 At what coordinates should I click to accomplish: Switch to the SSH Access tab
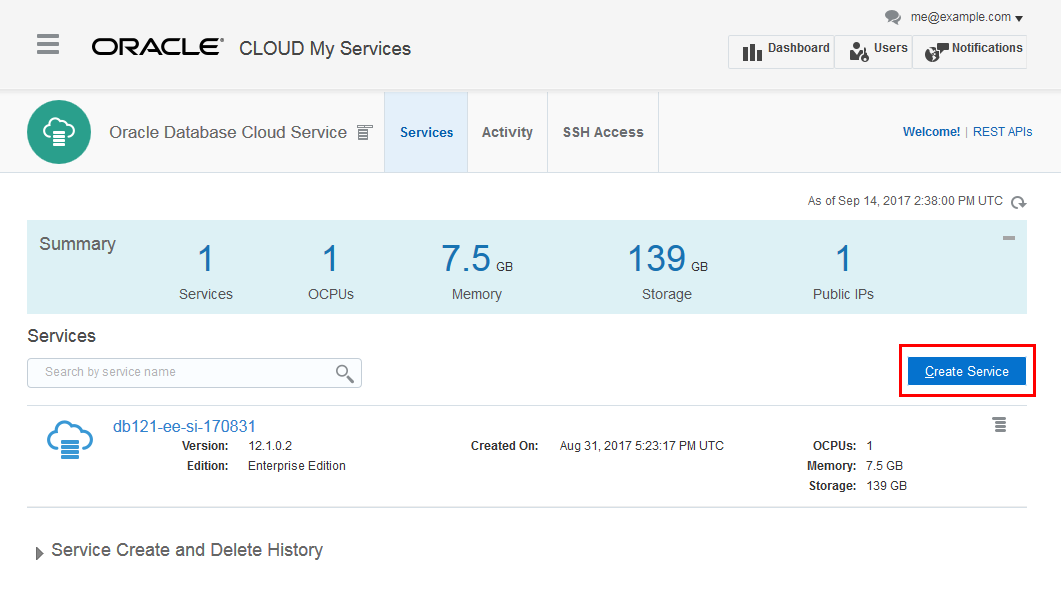(x=603, y=132)
